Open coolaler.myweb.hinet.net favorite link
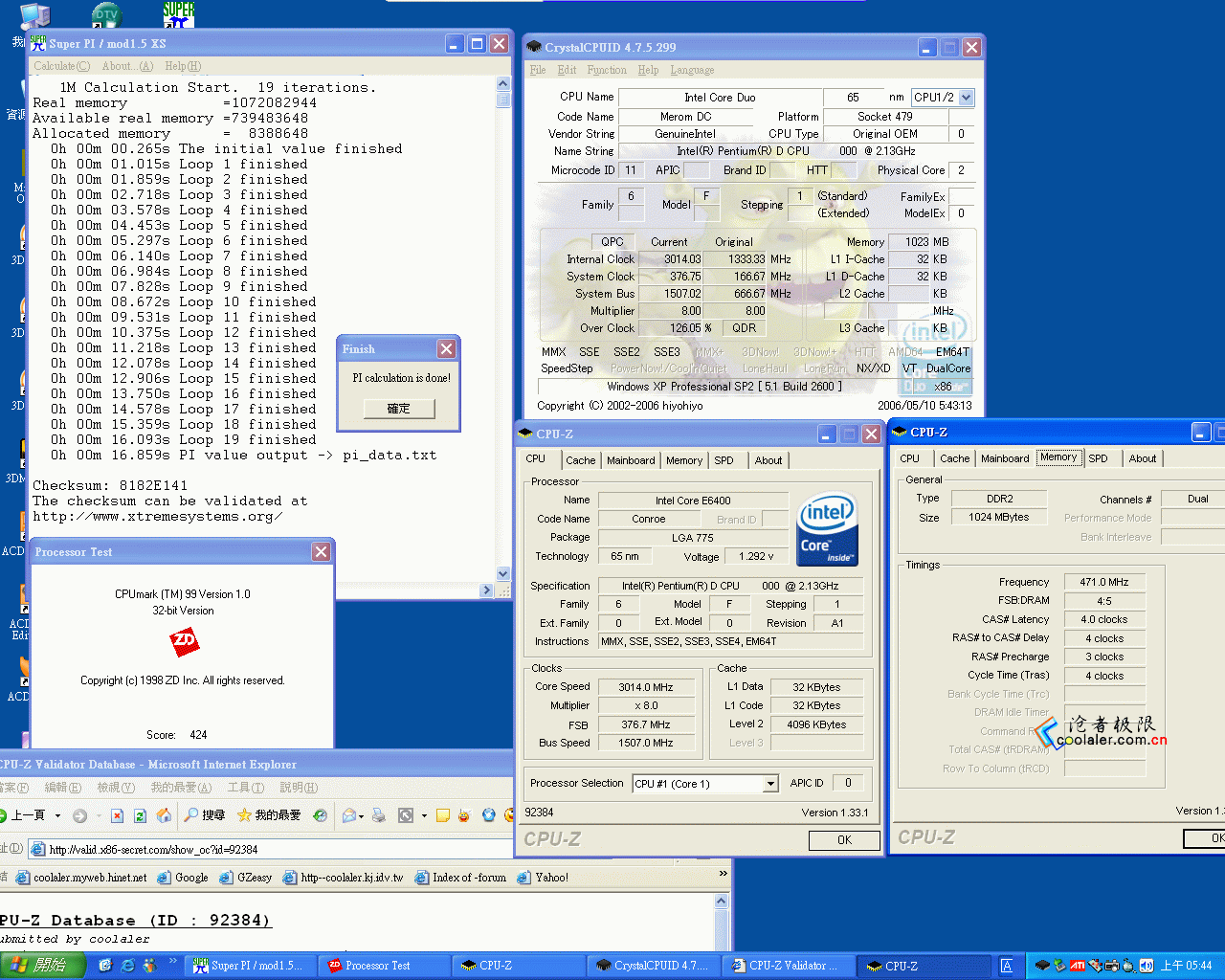The height and width of the screenshot is (980, 1225). [81, 878]
